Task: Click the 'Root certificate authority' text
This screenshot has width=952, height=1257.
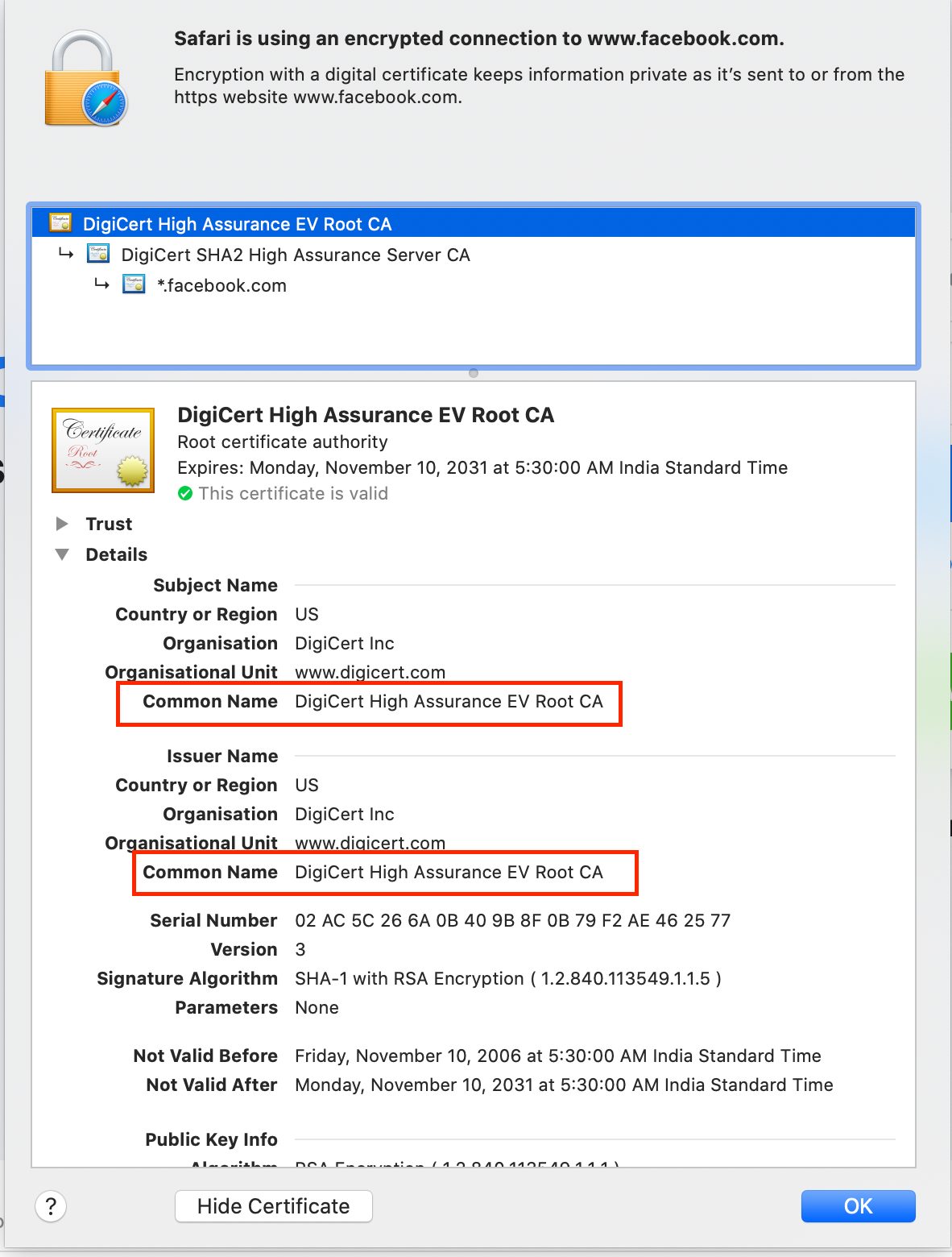Action: click(x=283, y=442)
